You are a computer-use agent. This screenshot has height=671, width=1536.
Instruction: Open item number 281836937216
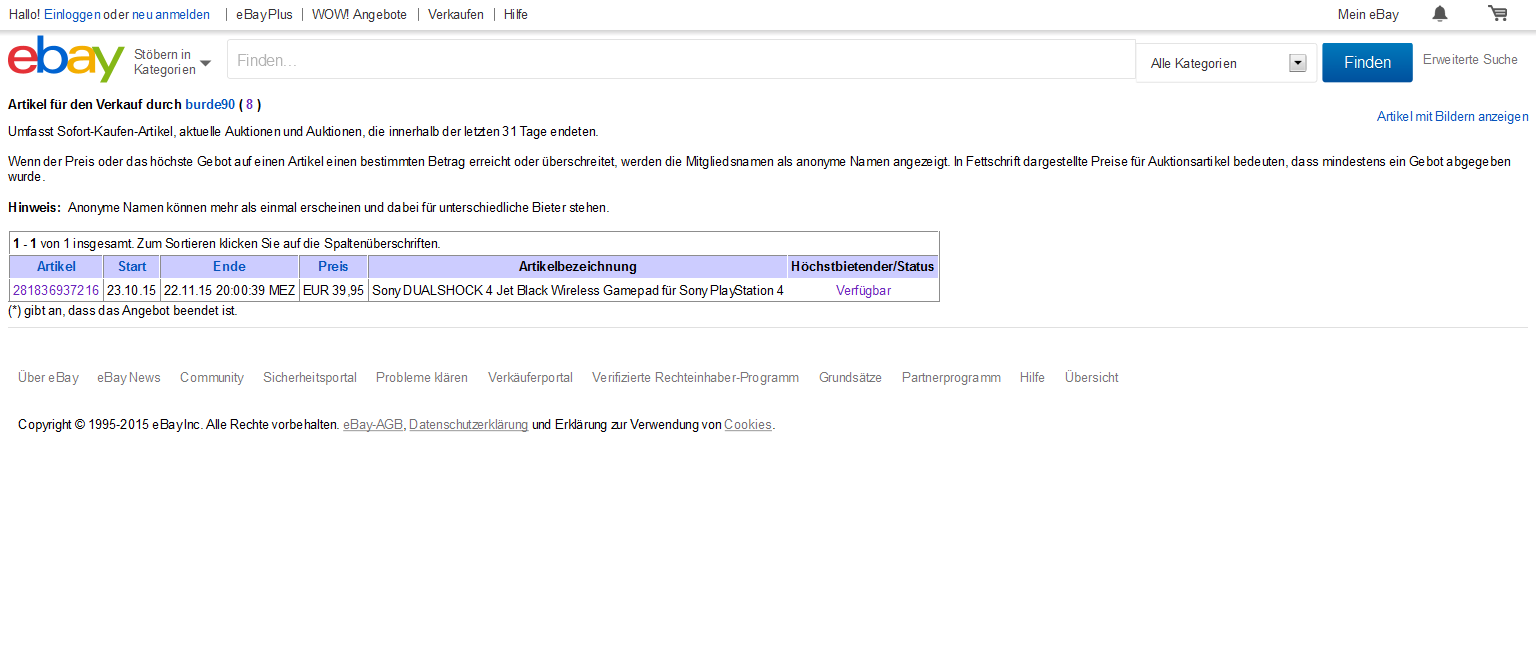click(56, 291)
